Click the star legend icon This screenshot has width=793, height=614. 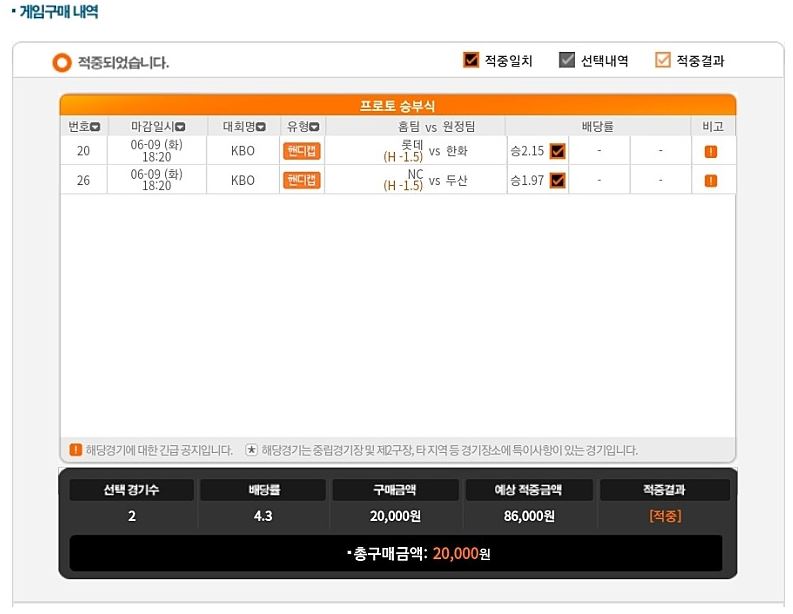click(x=251, y=450)
